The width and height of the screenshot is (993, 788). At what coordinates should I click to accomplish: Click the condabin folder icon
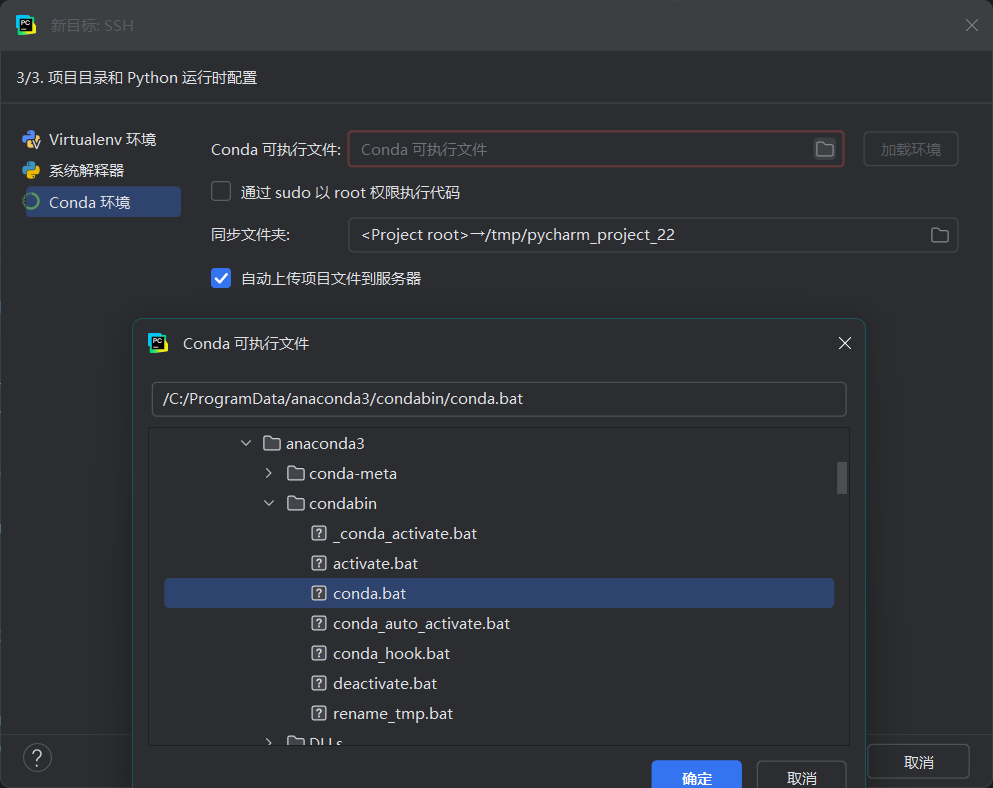click(x=296, y=503)
